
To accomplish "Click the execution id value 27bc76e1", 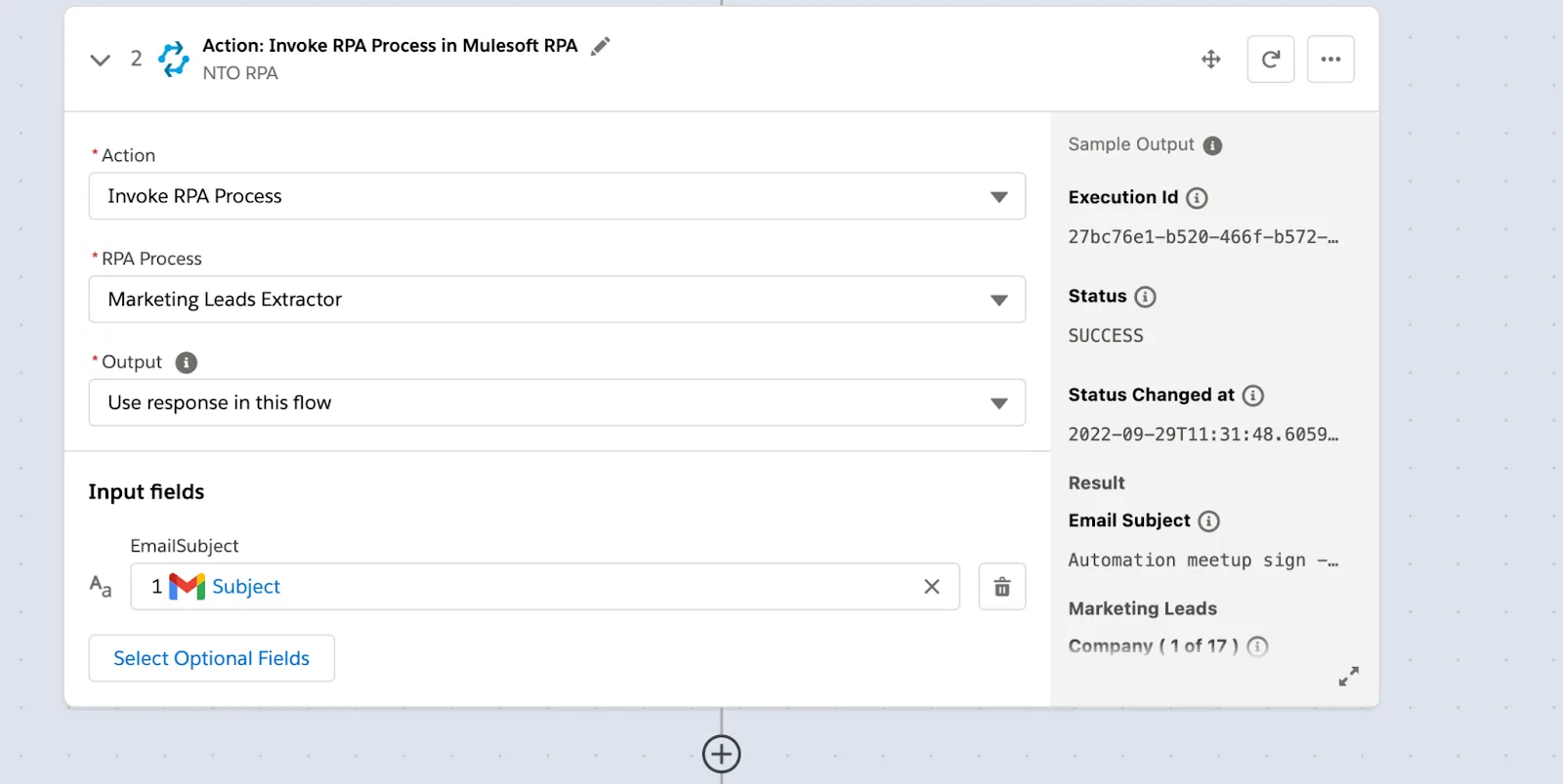I will point(1204,237).
